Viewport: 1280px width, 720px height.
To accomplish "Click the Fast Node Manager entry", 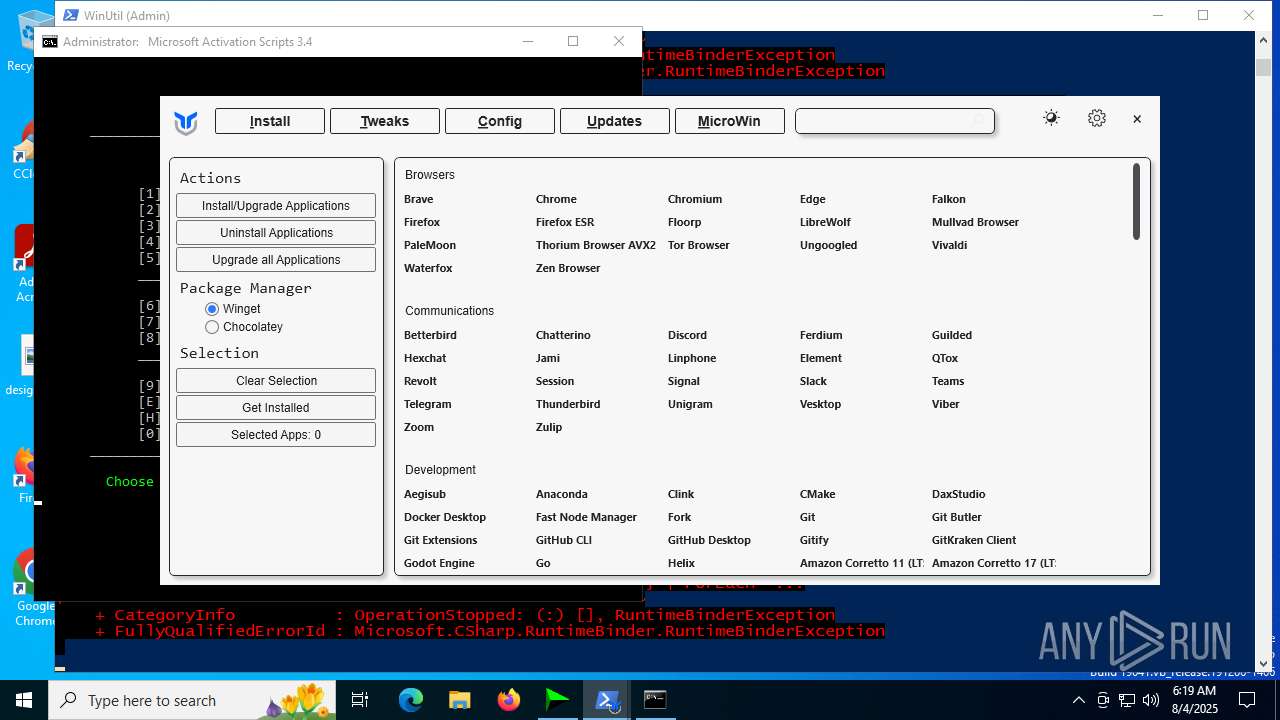I will [586, 517].
